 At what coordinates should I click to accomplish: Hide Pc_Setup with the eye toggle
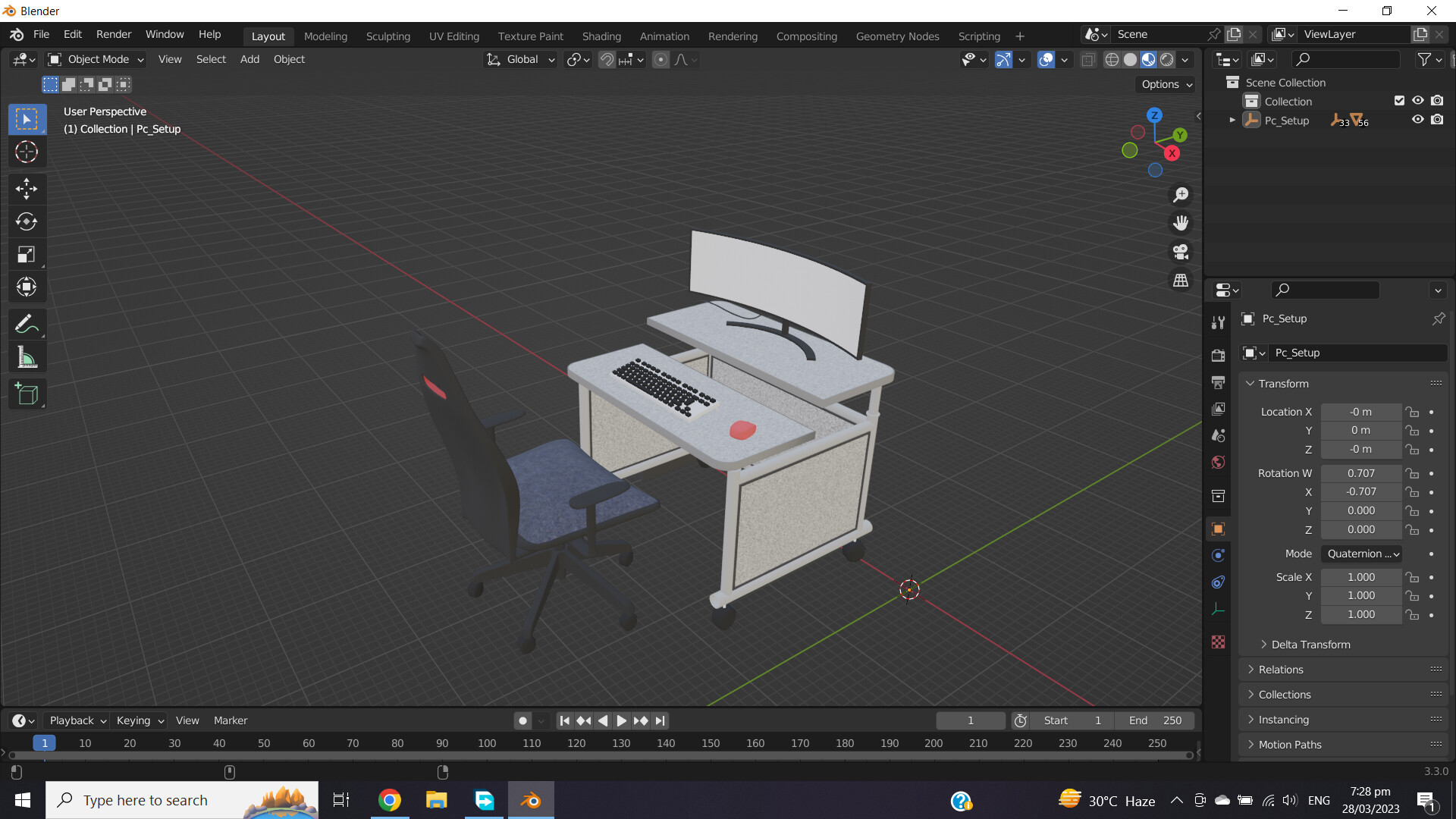click(1418, 120)
